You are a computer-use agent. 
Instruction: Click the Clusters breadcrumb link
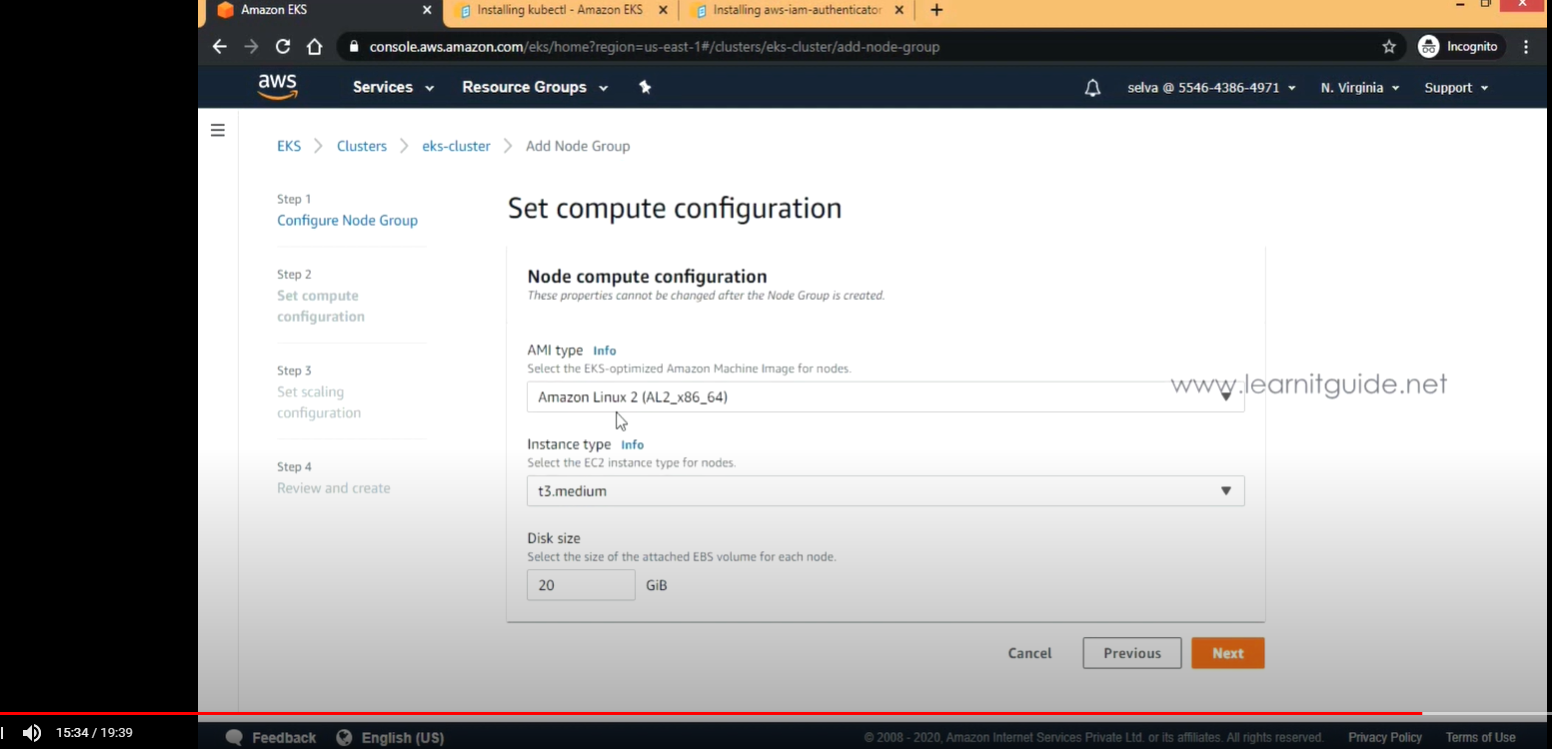click(362, 146)
